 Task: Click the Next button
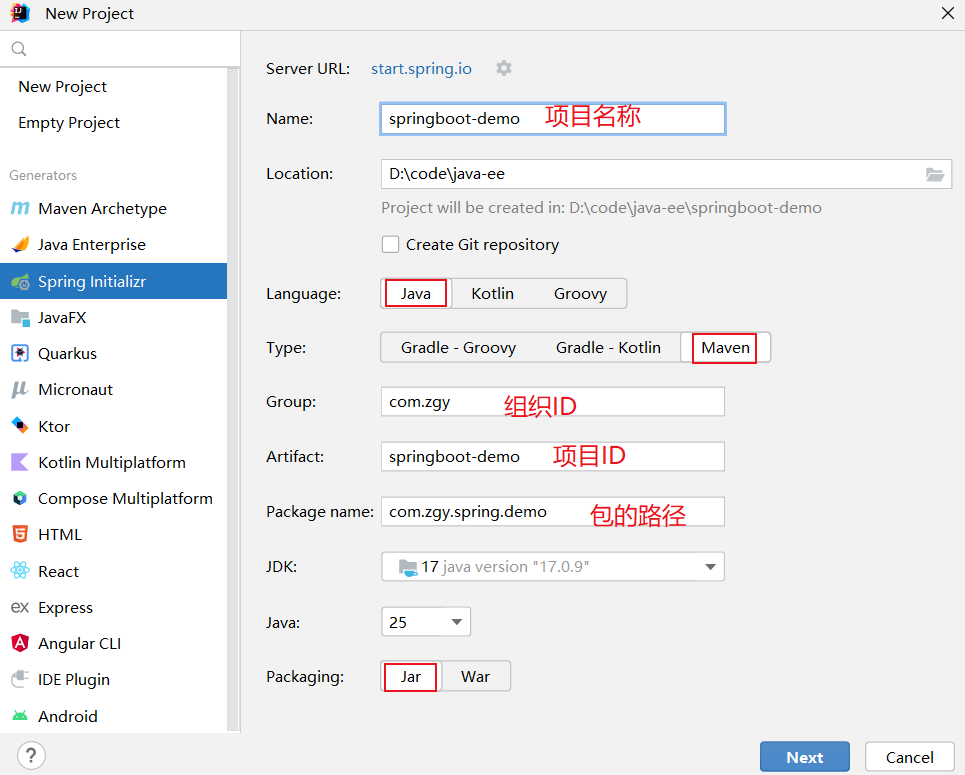tap(804, 757)
